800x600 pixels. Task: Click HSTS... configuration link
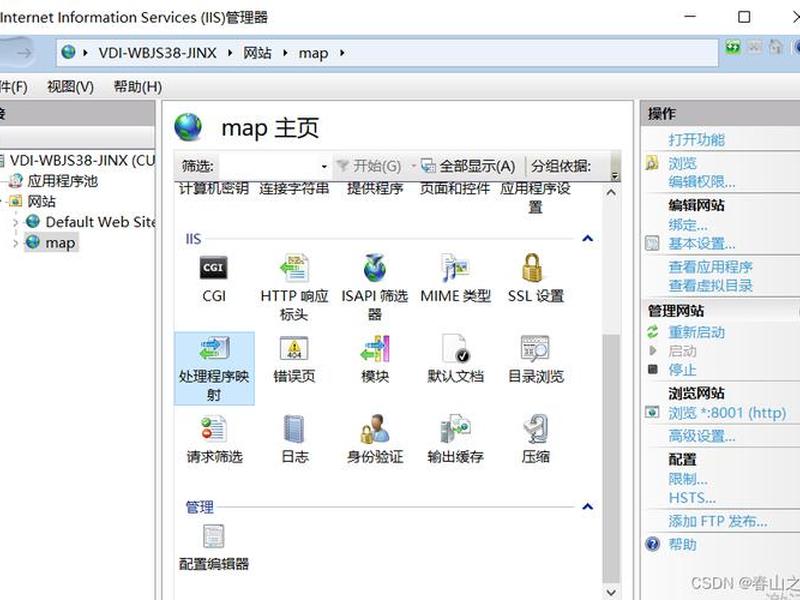pyautogui.click(x=692, y=497)
